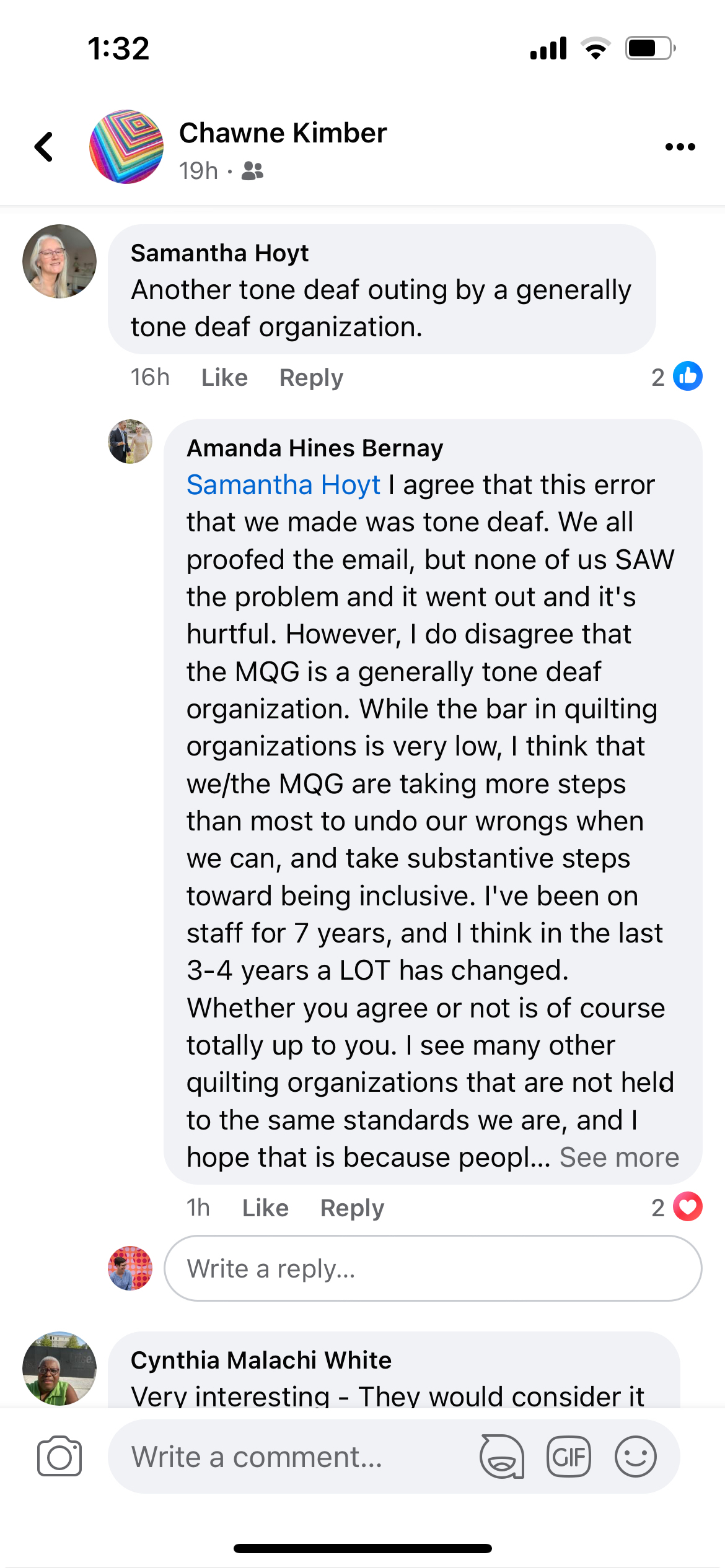The height and width of the screenshot is (1568, 725).
Task: Open the GIF picker
Action: pyautogui.click(x=568, y=1457)
